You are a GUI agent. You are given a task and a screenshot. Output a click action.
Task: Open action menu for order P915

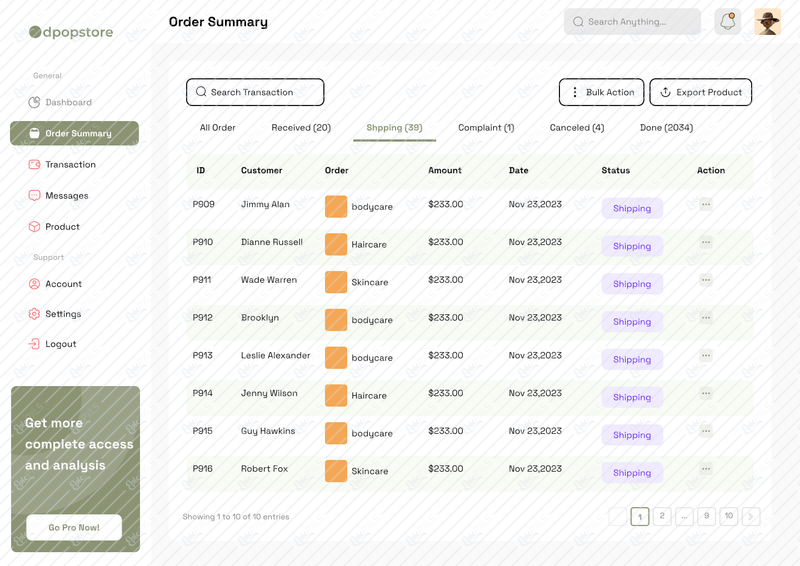coord(706,431)
